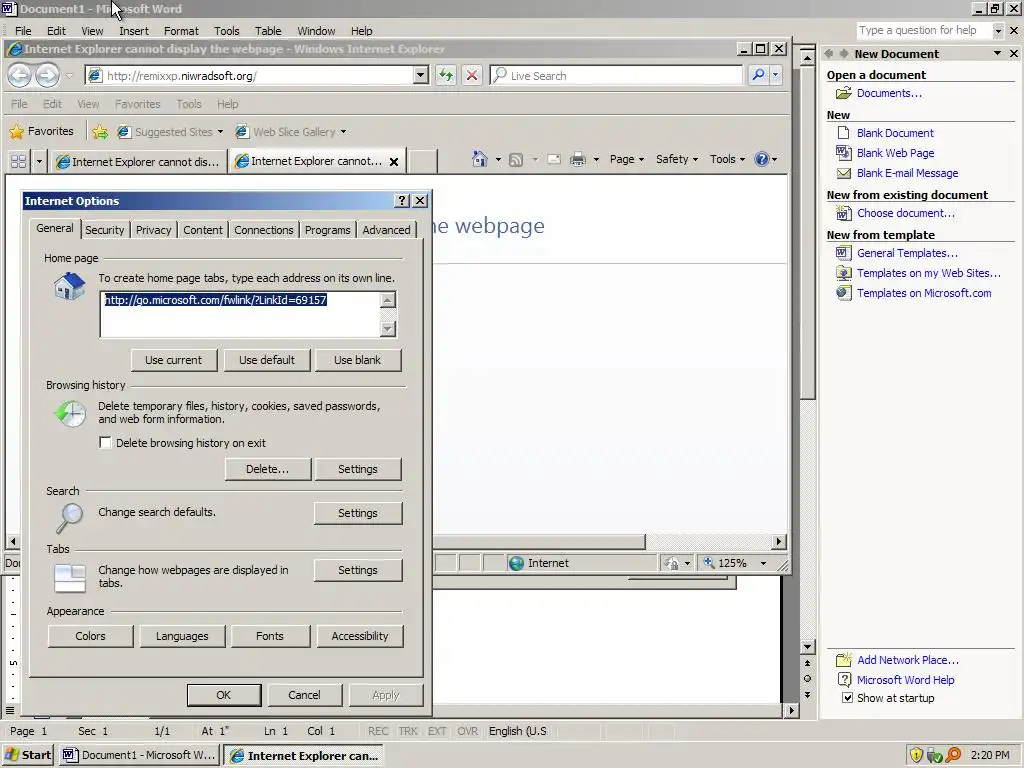
Task: Click the open folder Documents icon
Action: click(844, 93)
